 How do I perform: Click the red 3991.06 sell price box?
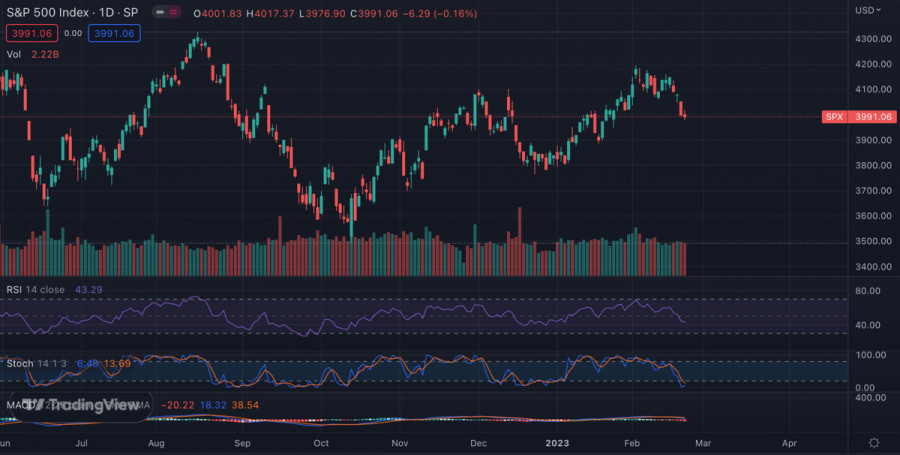tap(32, 33)
